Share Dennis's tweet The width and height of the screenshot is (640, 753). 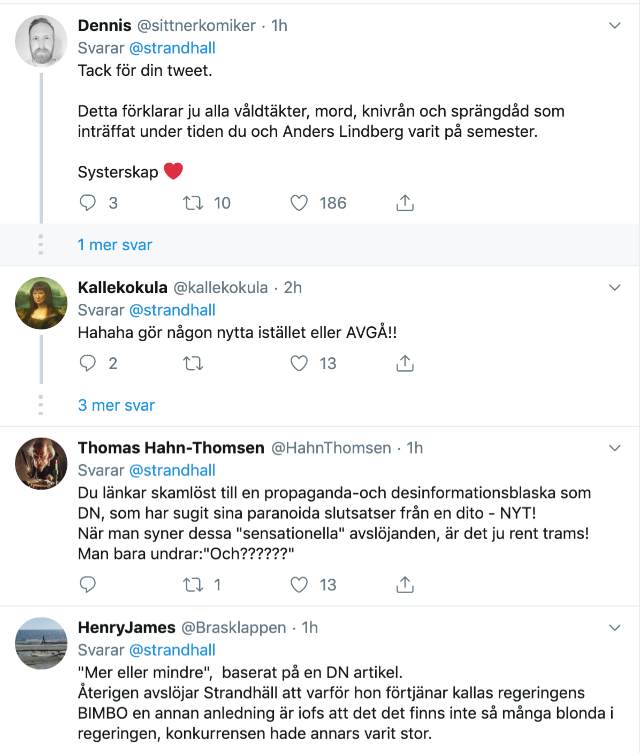[405, 203]
